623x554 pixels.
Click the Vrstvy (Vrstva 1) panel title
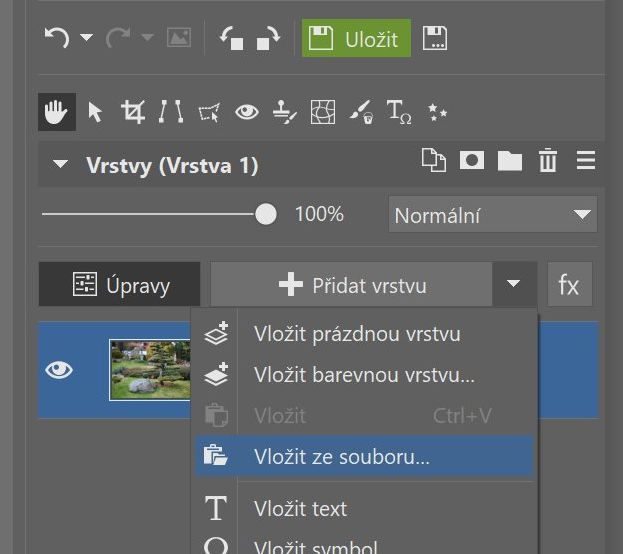(172, 165)
